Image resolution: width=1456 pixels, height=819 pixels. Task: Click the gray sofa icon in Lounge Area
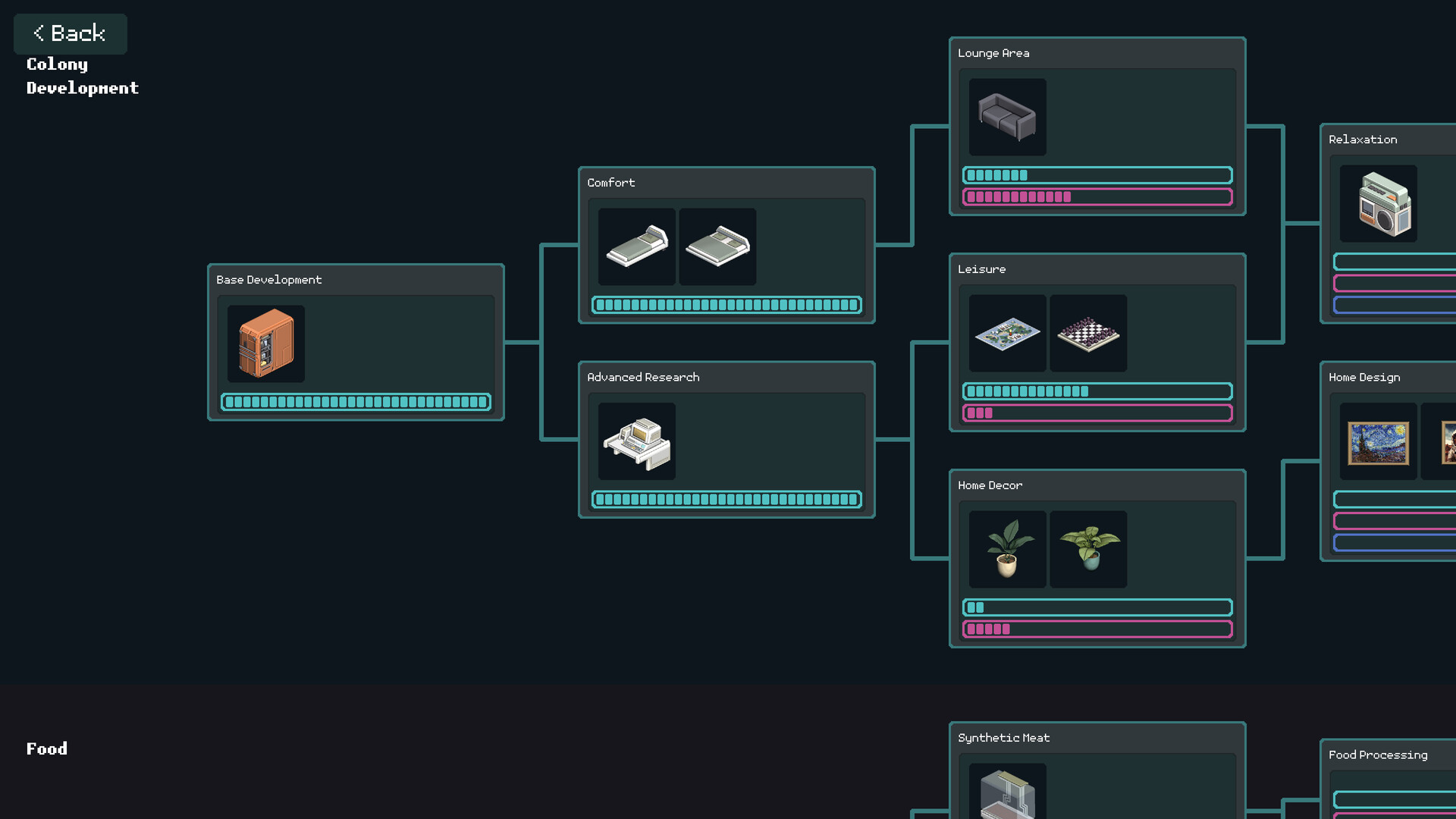click(1007, 118)
